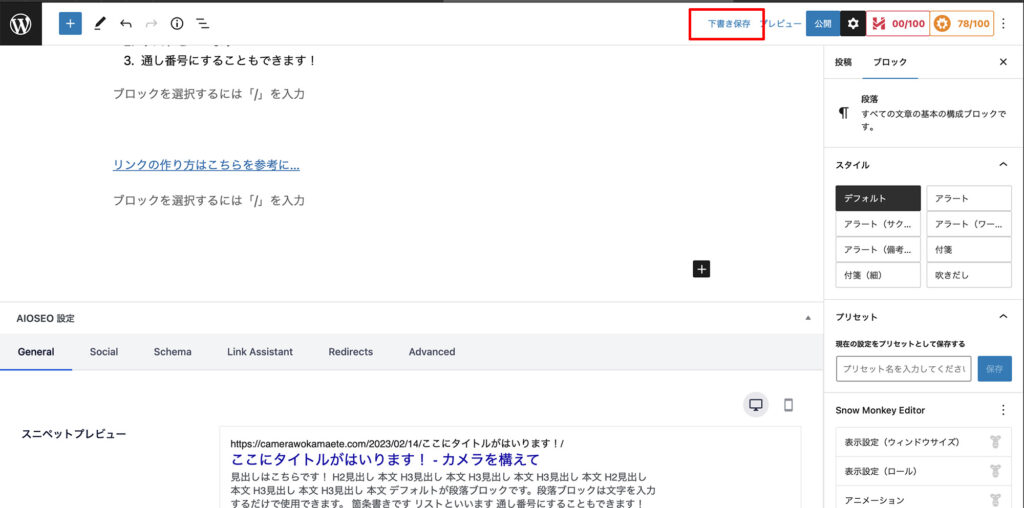Expand 表示設定（ロール） panel

(x=923, y=471)
